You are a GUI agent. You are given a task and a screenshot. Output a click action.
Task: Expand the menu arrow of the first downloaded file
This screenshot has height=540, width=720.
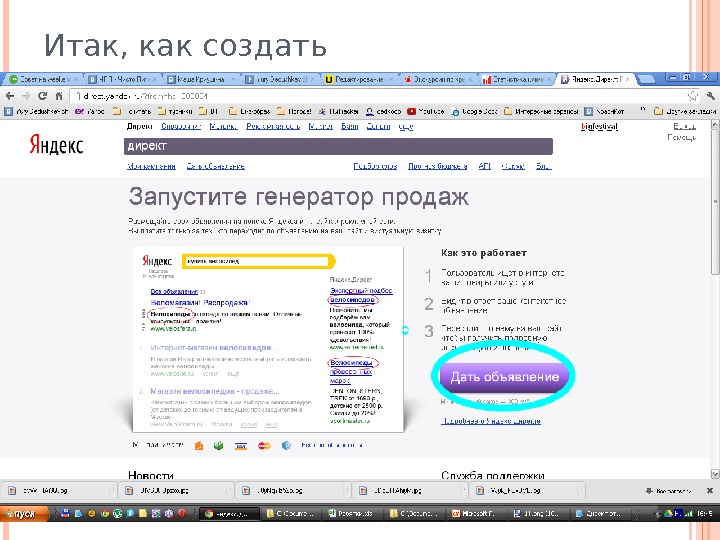(113, 490)
